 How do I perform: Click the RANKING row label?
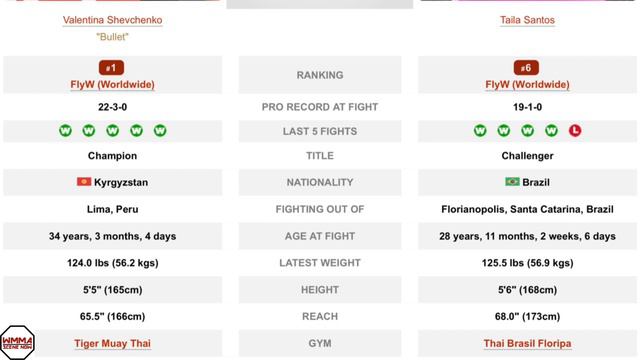point(320,75)
